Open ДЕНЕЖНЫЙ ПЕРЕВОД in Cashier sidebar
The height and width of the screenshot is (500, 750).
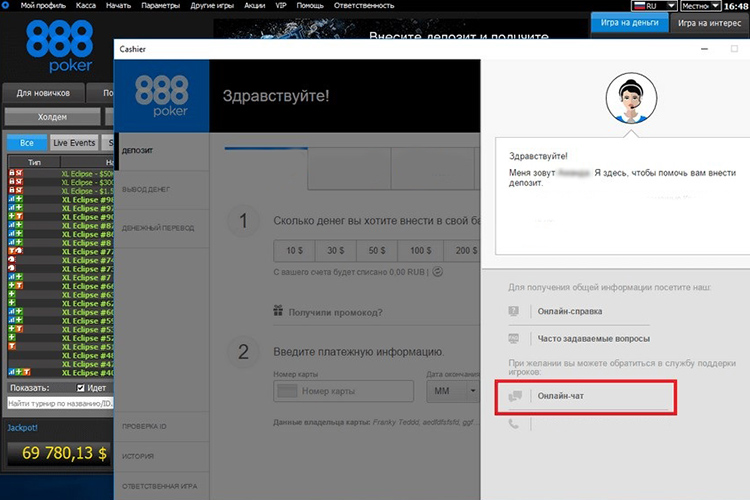[162, 228]
